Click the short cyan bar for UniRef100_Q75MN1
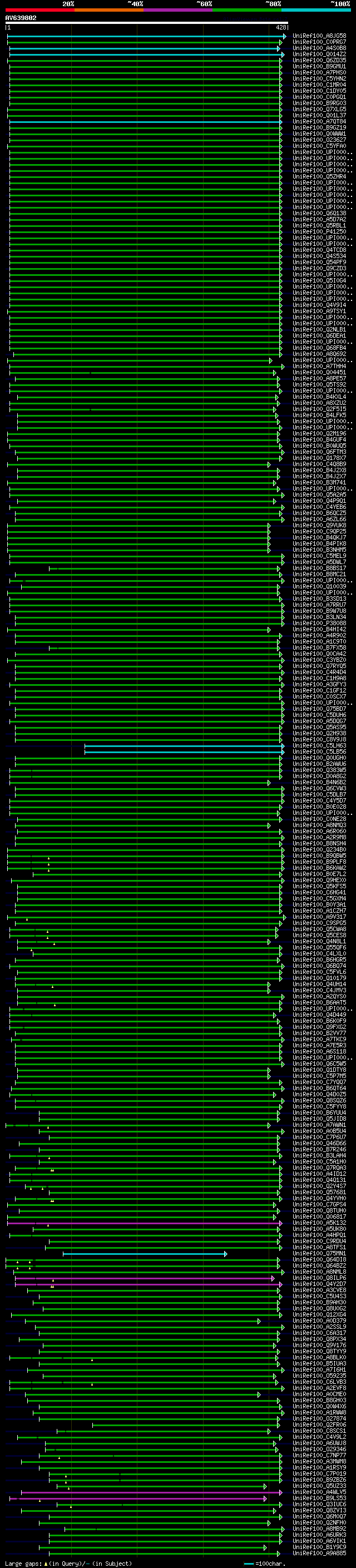The height and width of the screenshot is (1568, 356). click(x=145, y=1254)
